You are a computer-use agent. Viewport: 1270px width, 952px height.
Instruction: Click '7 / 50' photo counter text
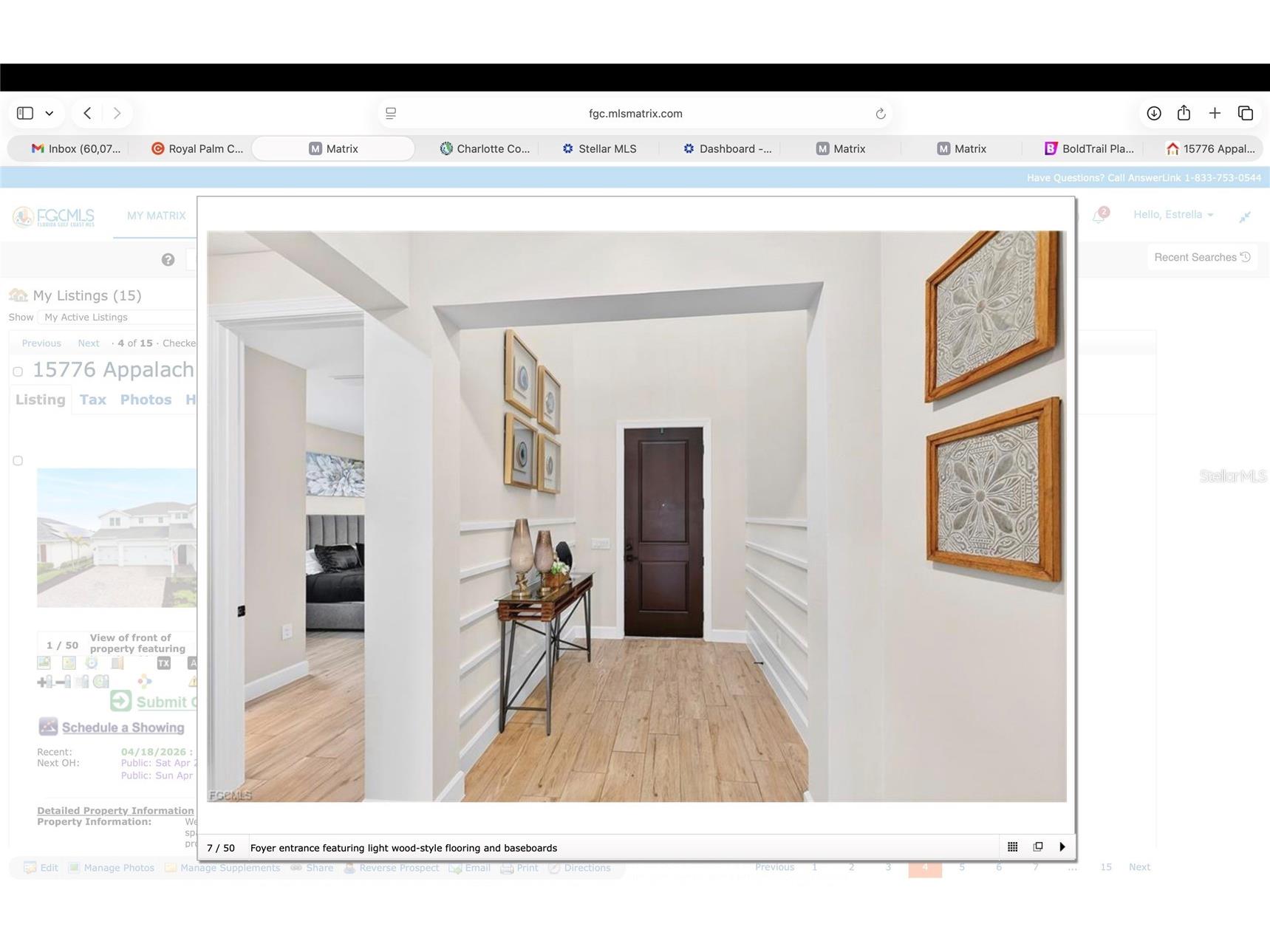(221, 848)
